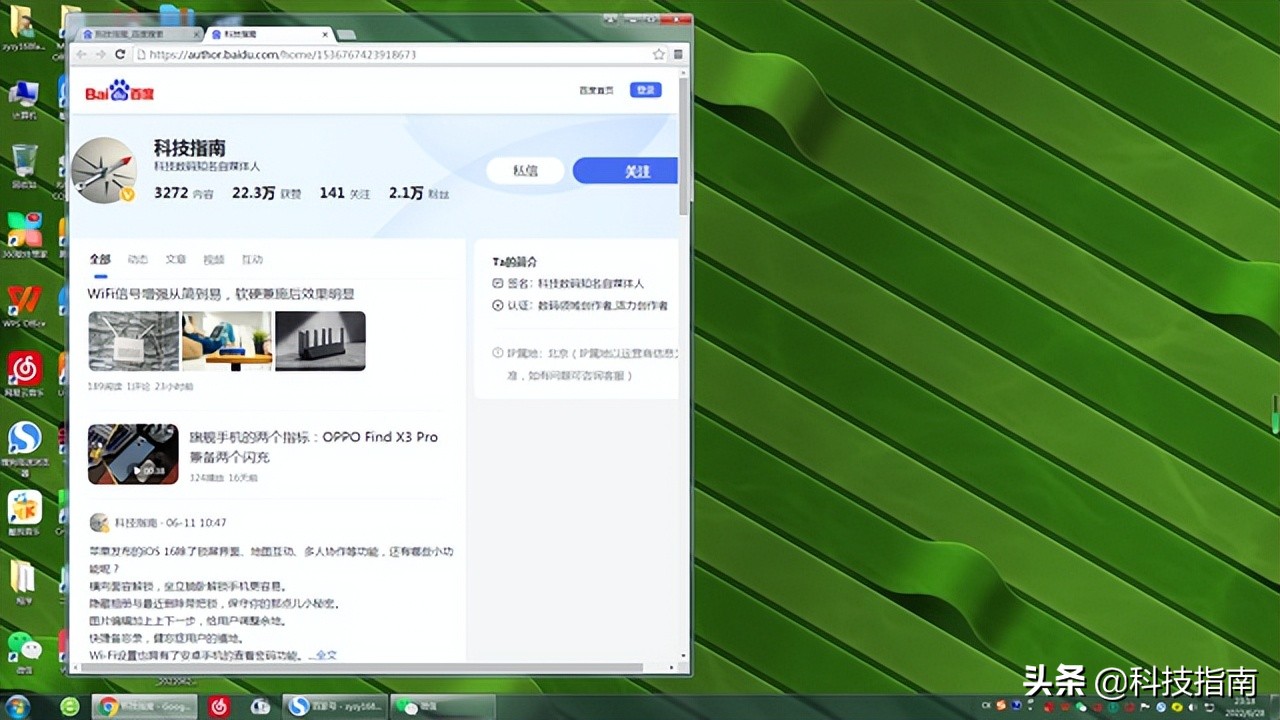Launch NetEase Cloud Music desktop icon
1280x720 pixels.
tap(24, 370)
